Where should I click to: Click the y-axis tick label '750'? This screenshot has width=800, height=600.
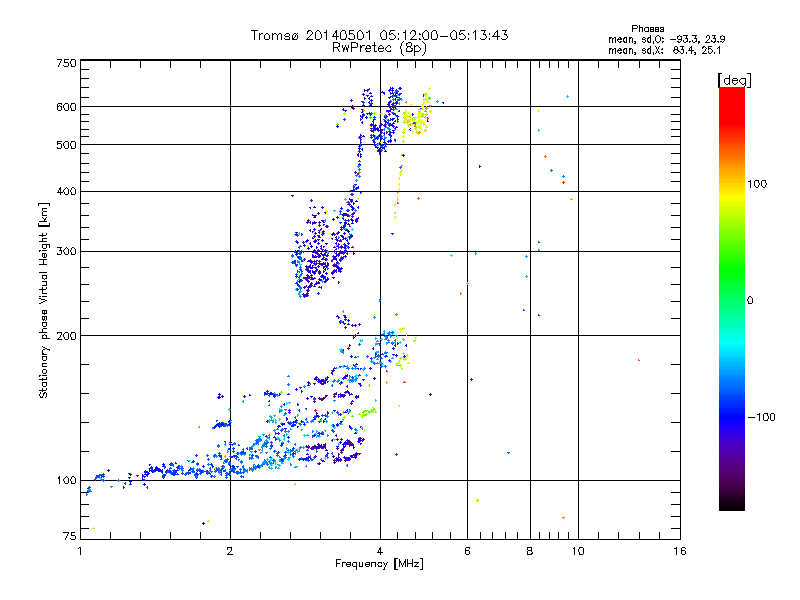coord(66,63)
